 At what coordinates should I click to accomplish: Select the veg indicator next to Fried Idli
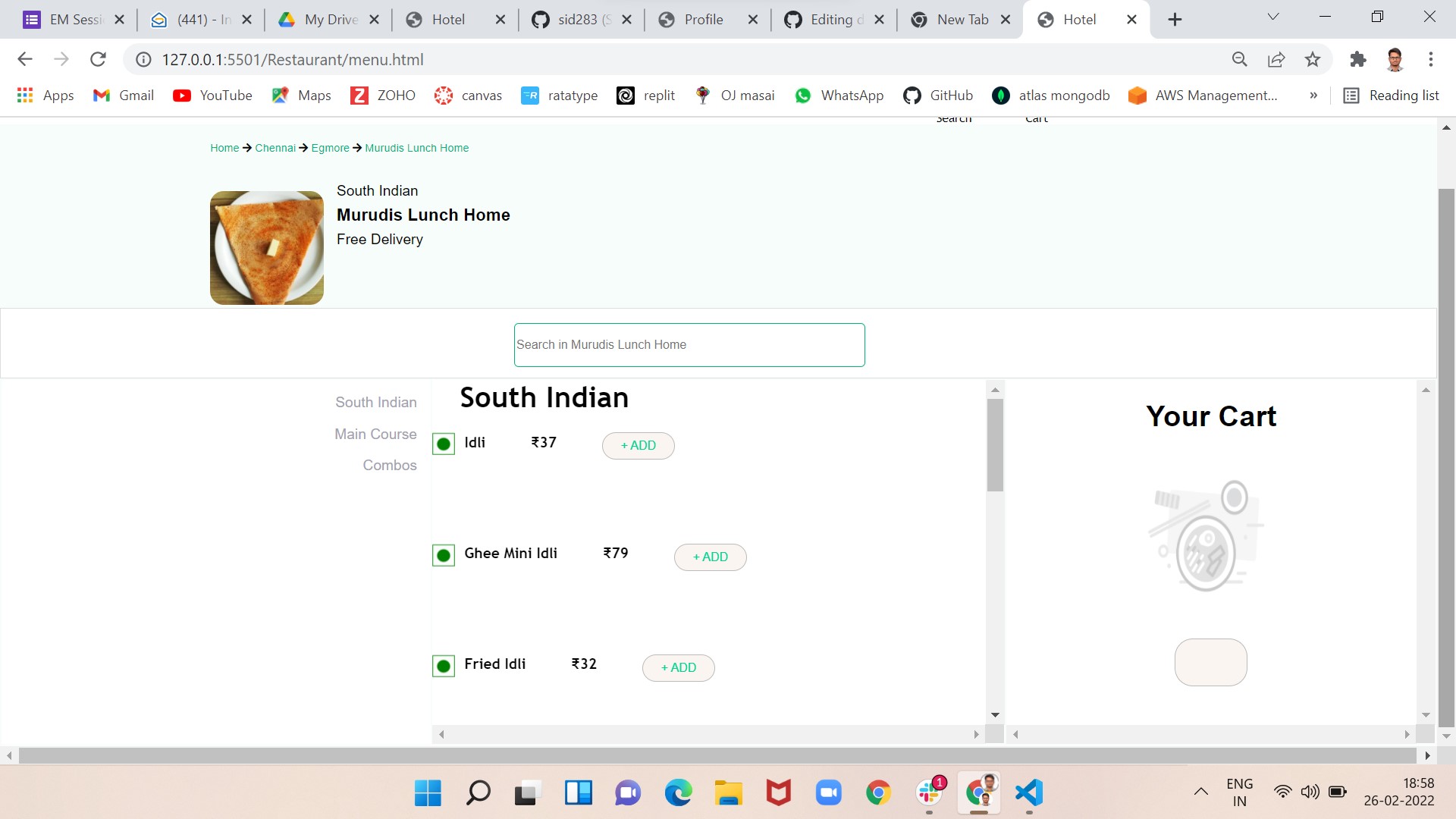(x=444, y=665)
